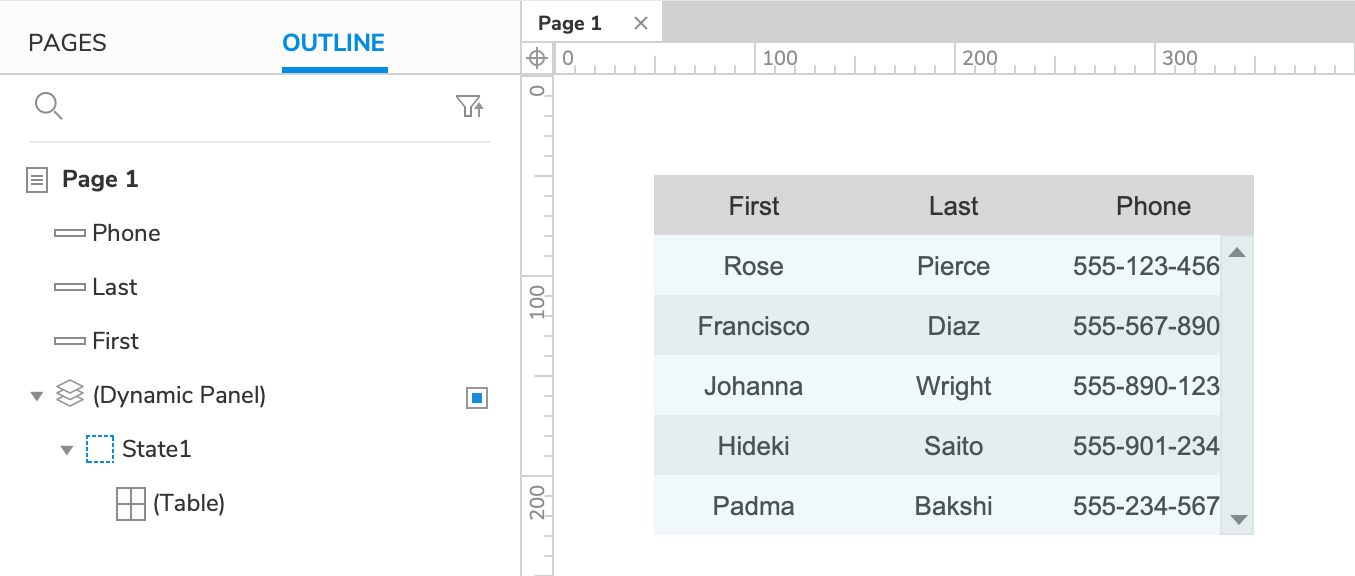Screen dimensions: 1355x576
Task: Select the OUTLINE tab label
Action: (x=334, y=42)
